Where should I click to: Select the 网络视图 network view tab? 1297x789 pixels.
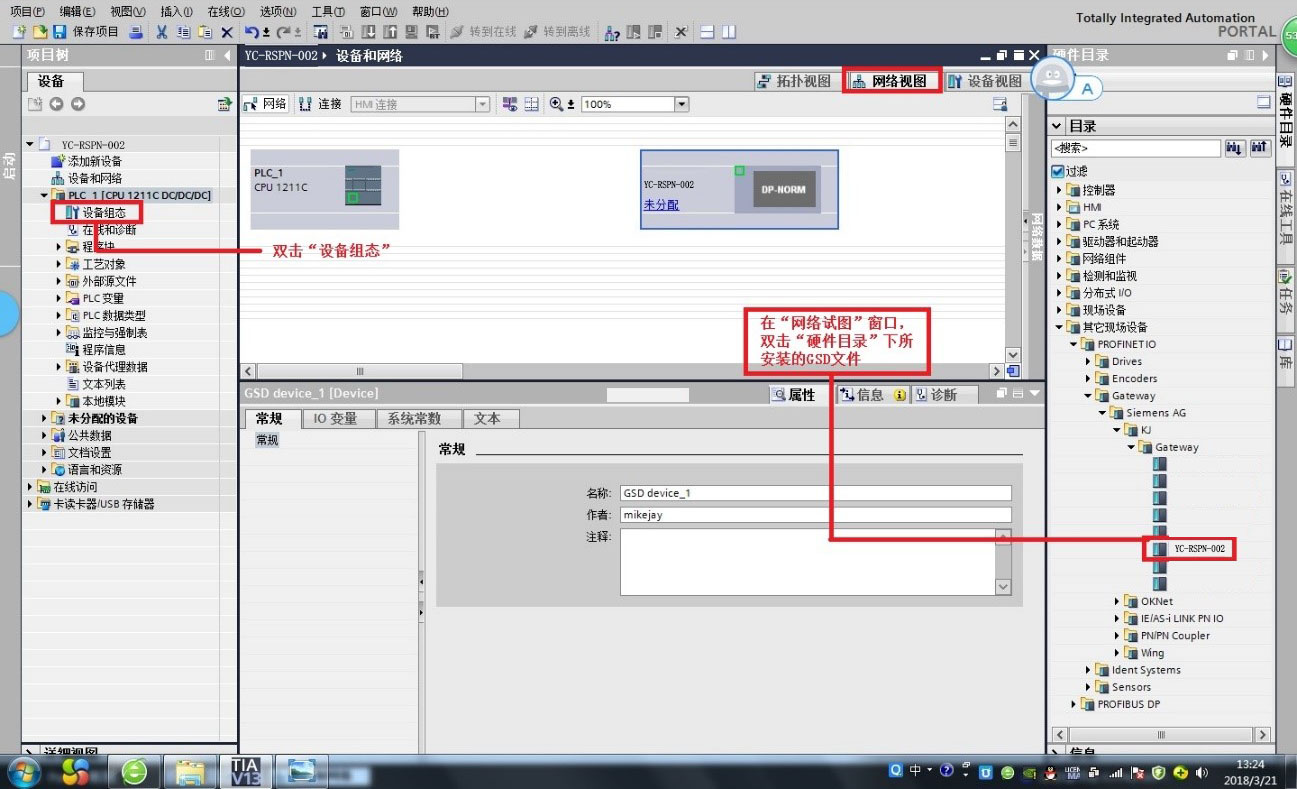[892, 81]
